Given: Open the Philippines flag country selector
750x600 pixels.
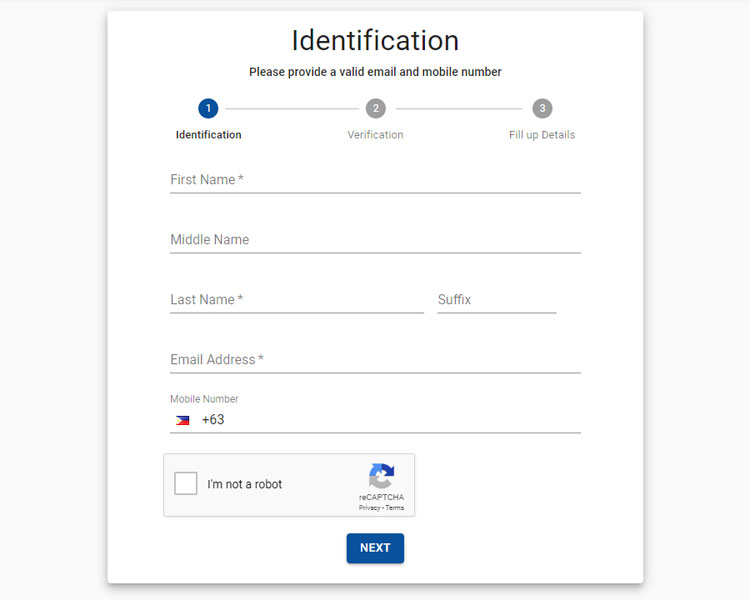Looking at the screenshot, I should 182,420.
